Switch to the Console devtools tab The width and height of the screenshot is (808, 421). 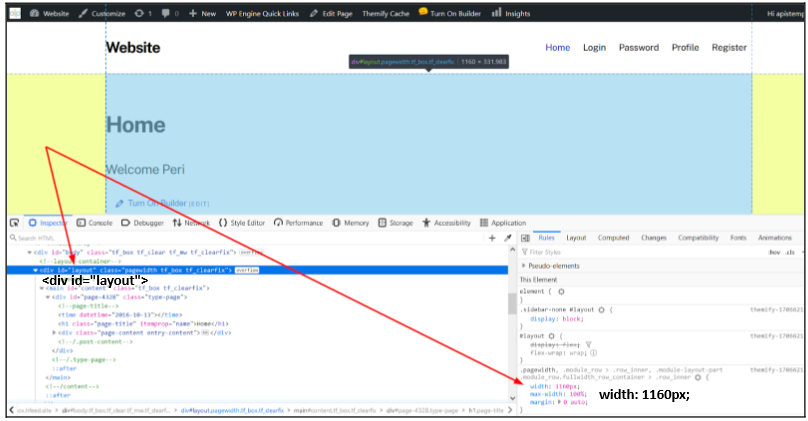coord(94,223)
